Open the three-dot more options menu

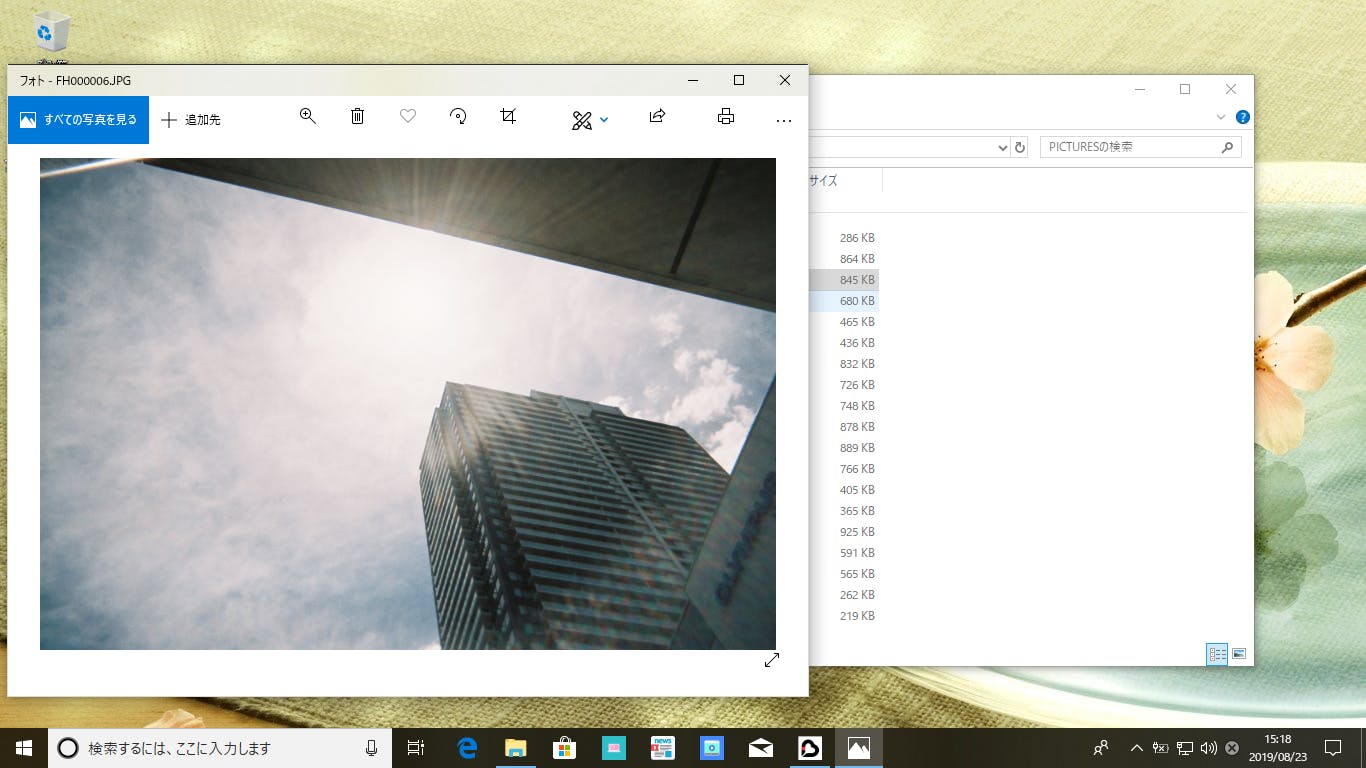(x=783, y=120)
